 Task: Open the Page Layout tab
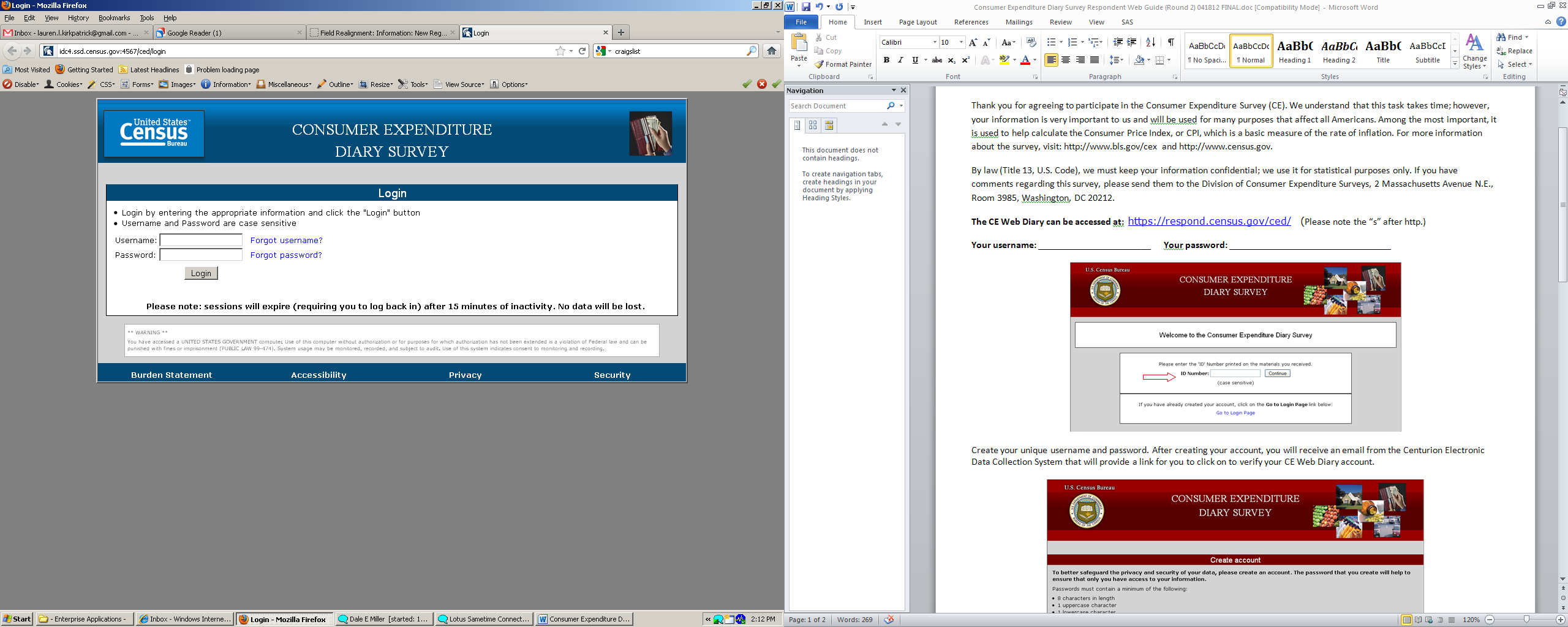point(918,22)
